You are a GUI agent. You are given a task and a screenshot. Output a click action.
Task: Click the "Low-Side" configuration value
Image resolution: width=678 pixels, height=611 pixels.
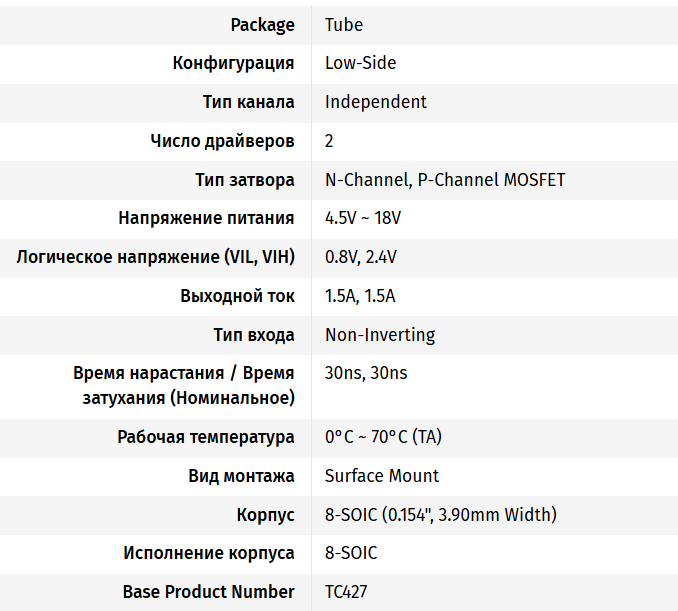click(x=360, y=63)
